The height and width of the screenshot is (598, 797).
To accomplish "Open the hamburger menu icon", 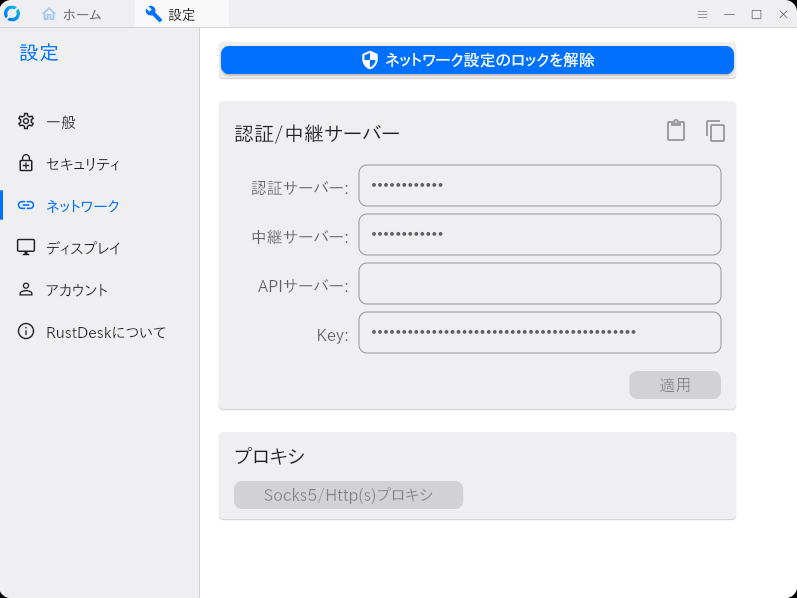I will (702, 14).
